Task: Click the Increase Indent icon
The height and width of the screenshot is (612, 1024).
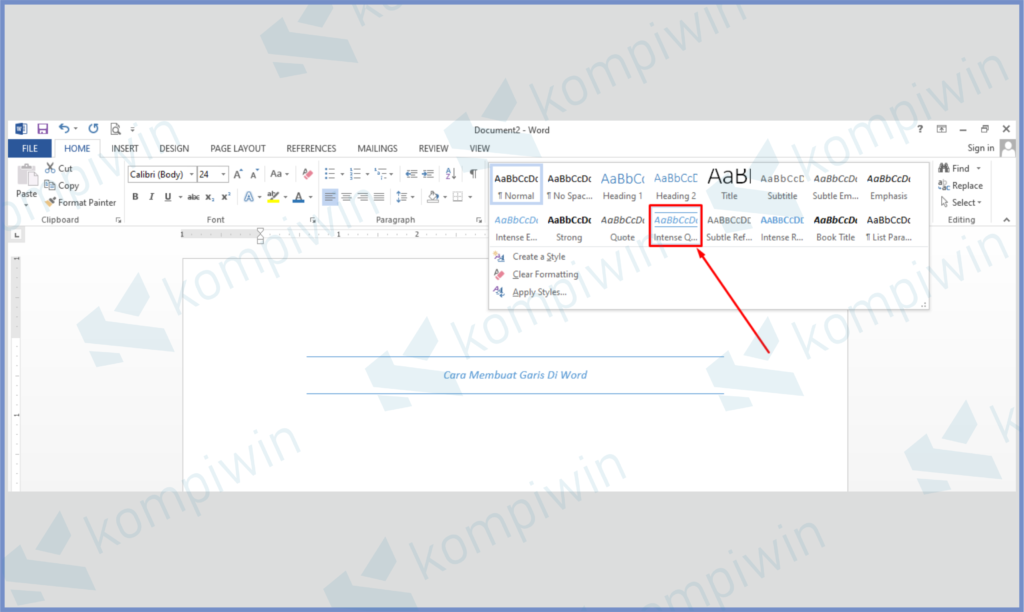Action: click(427, 174)
